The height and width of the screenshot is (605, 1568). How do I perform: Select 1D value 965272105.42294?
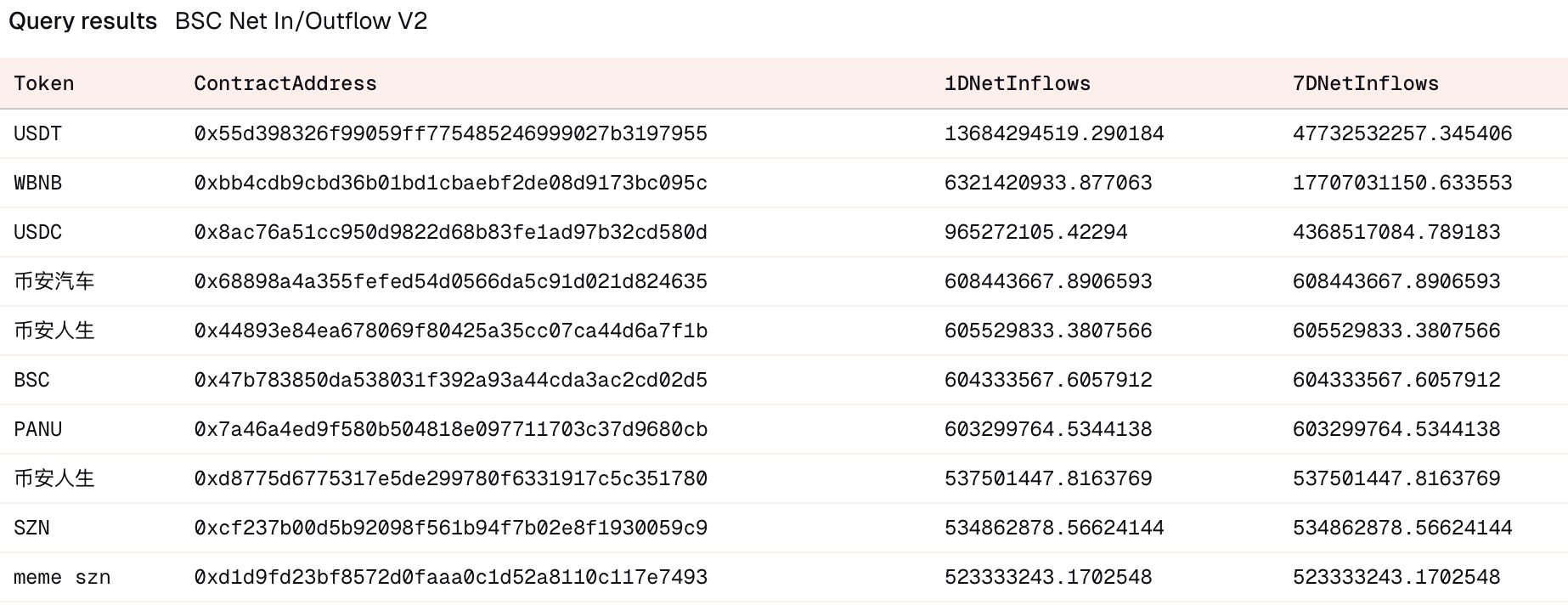(1036, 232)
